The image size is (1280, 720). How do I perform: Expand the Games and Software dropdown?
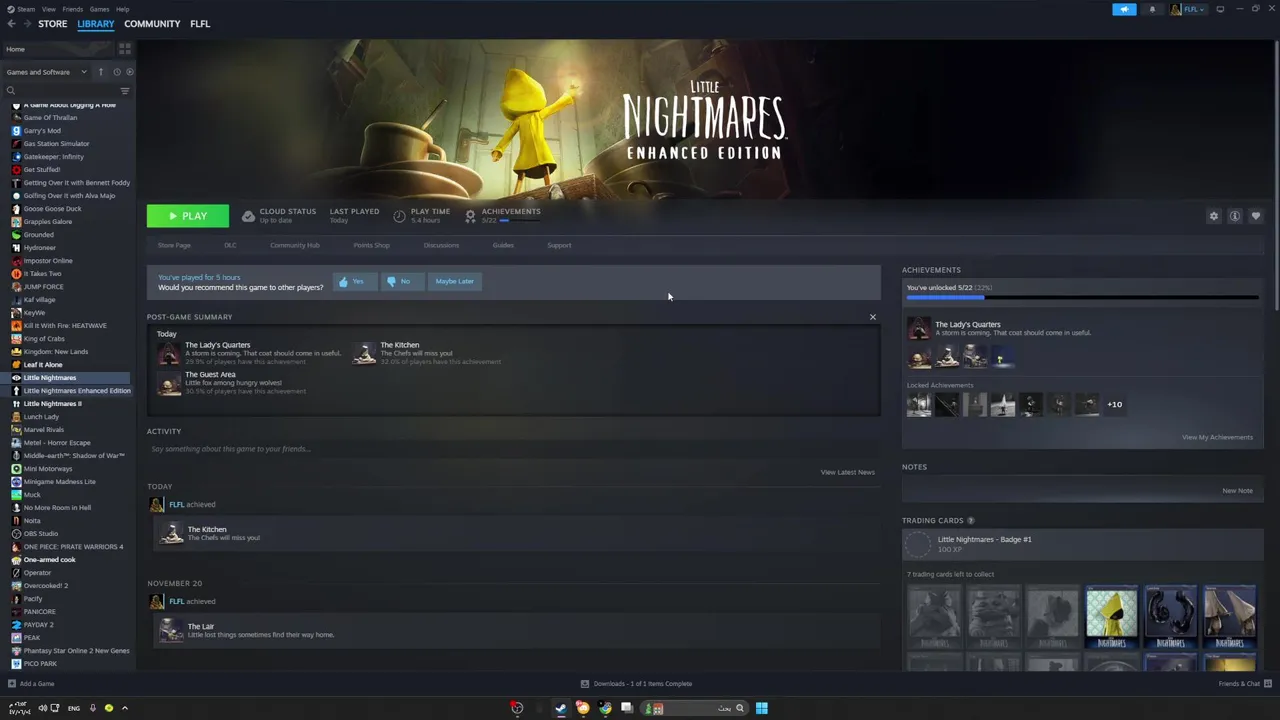coord(46,72)
